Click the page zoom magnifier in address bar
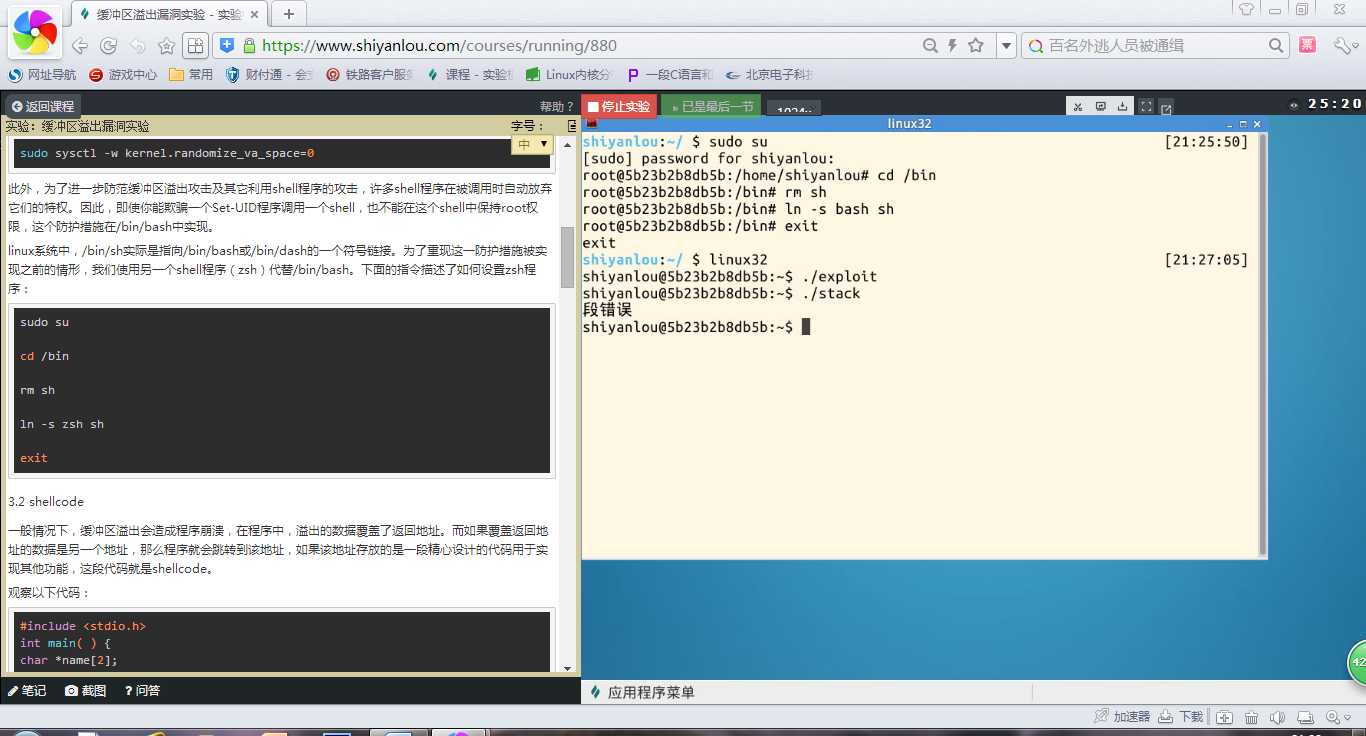 tap(930, 45)
